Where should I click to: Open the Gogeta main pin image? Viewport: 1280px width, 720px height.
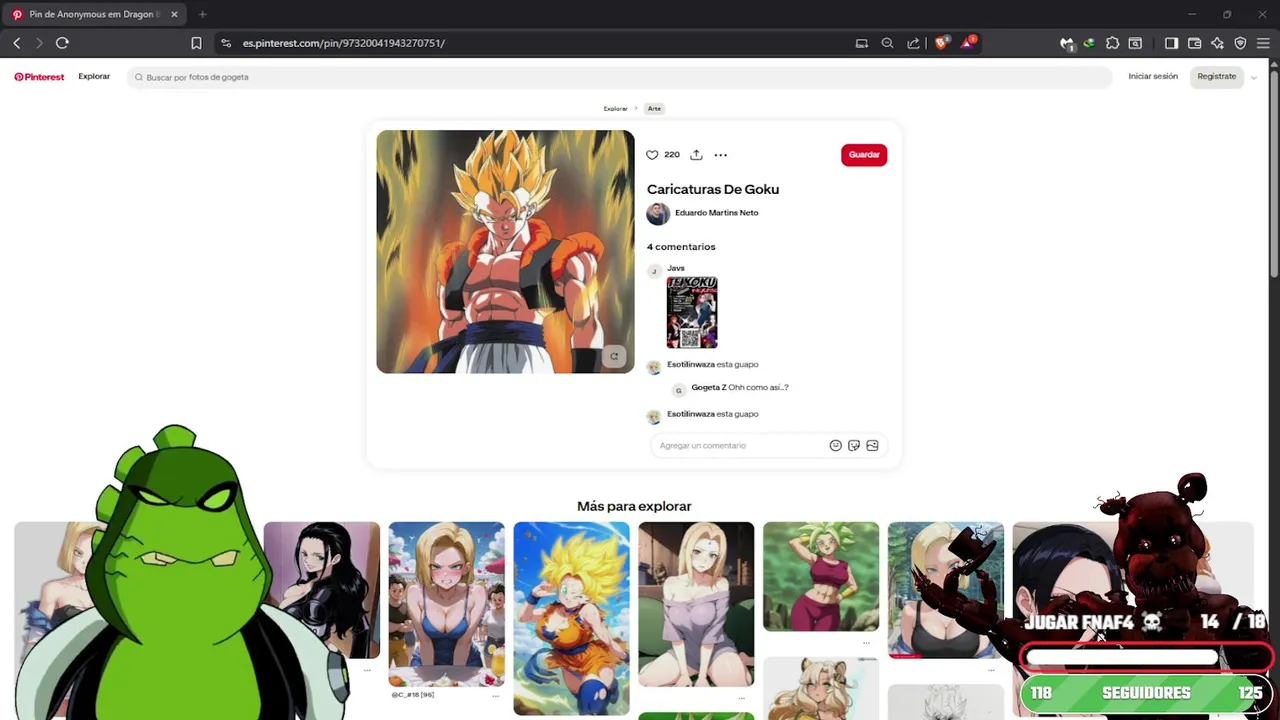tap(505, 252)
